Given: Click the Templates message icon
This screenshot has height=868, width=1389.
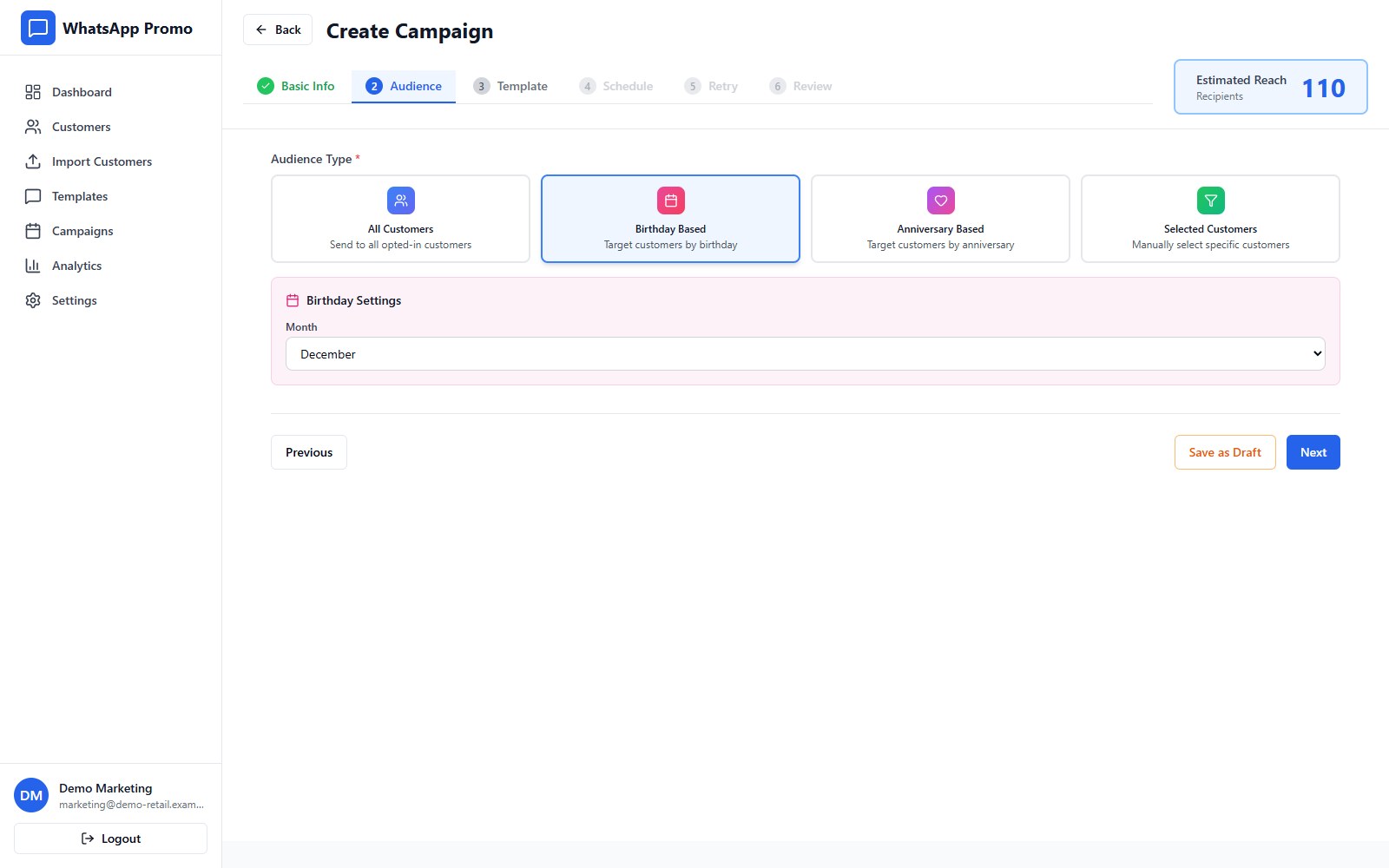Looking at the screenshot, I should pos(33,196).
